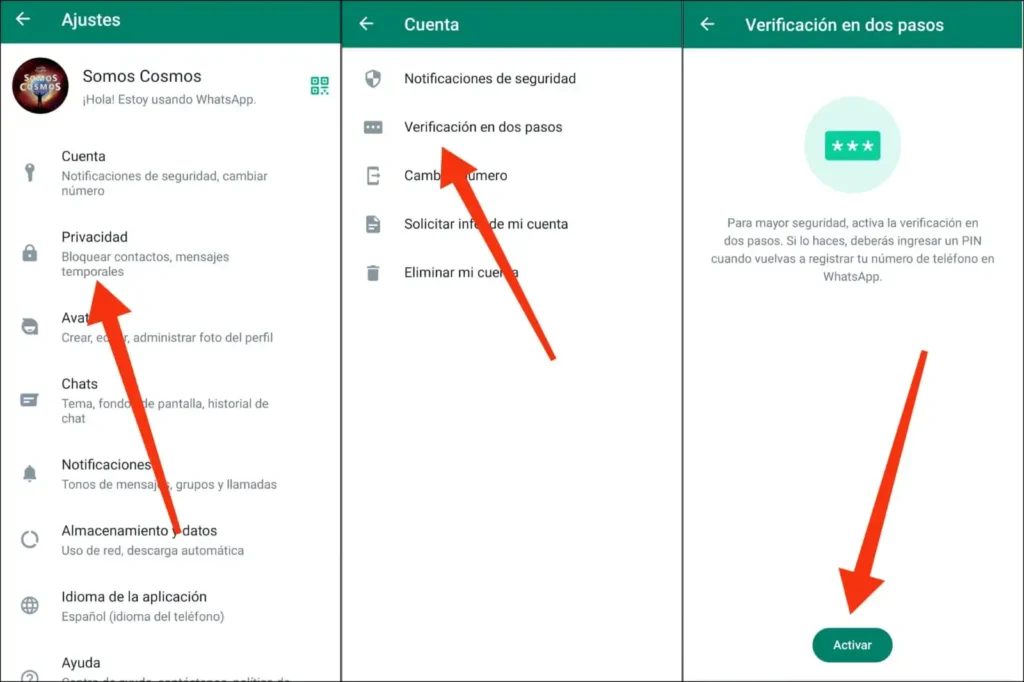
Task: Click the key icon beside Cuenta
Action: [x=29, y=172]
